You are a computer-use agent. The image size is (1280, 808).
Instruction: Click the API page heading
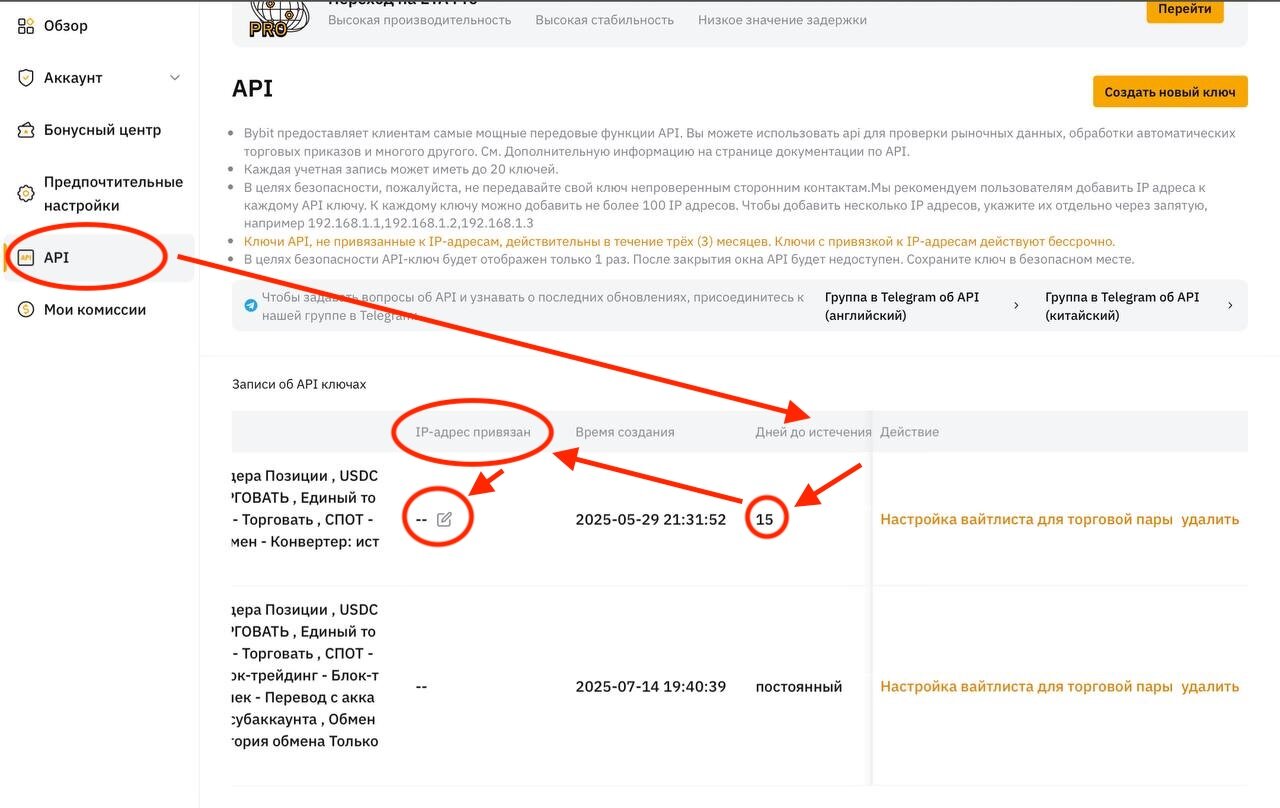click(x=252, y=88)
